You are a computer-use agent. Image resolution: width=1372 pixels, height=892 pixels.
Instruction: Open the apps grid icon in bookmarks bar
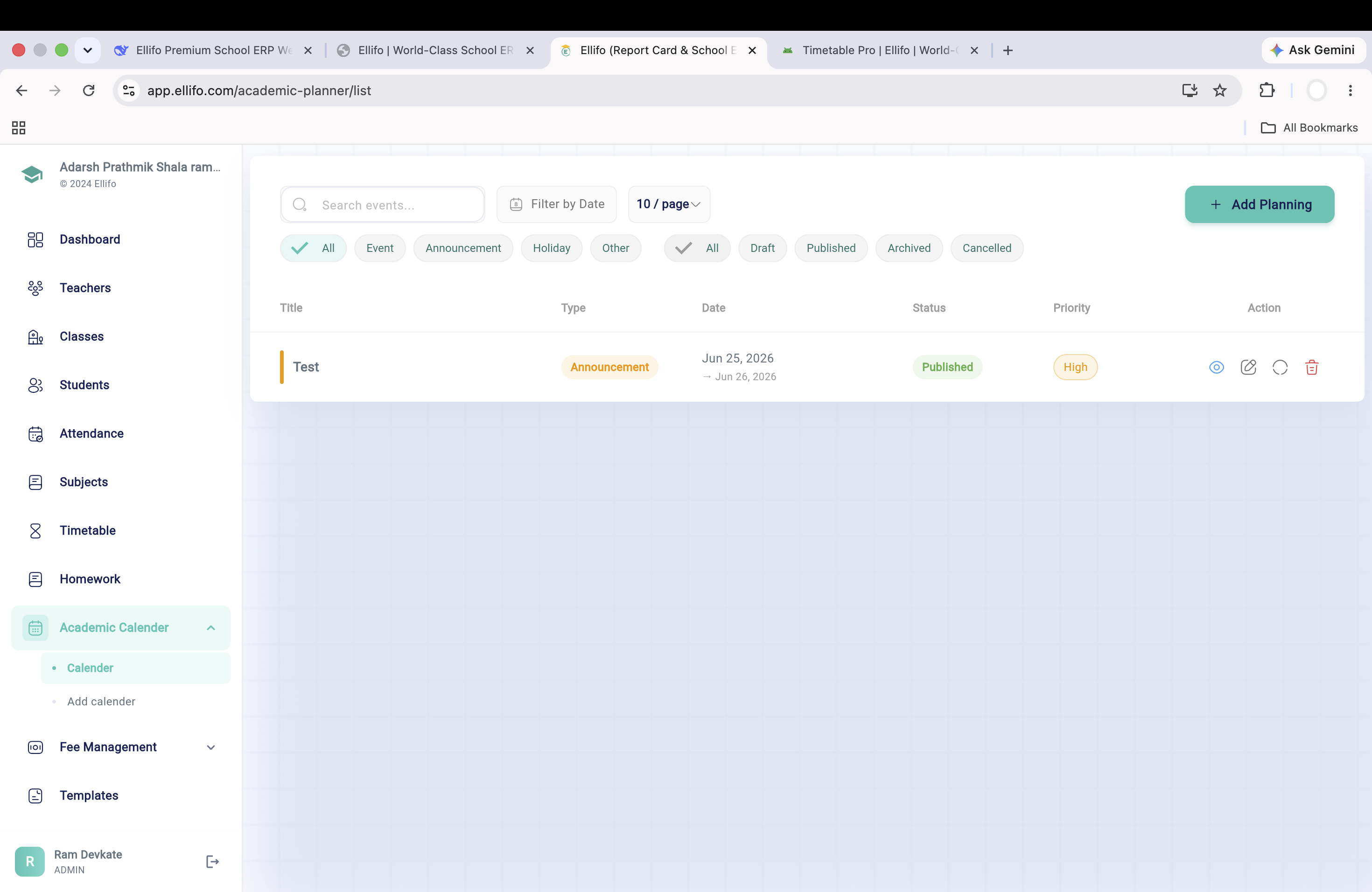[x=19, y=128]
